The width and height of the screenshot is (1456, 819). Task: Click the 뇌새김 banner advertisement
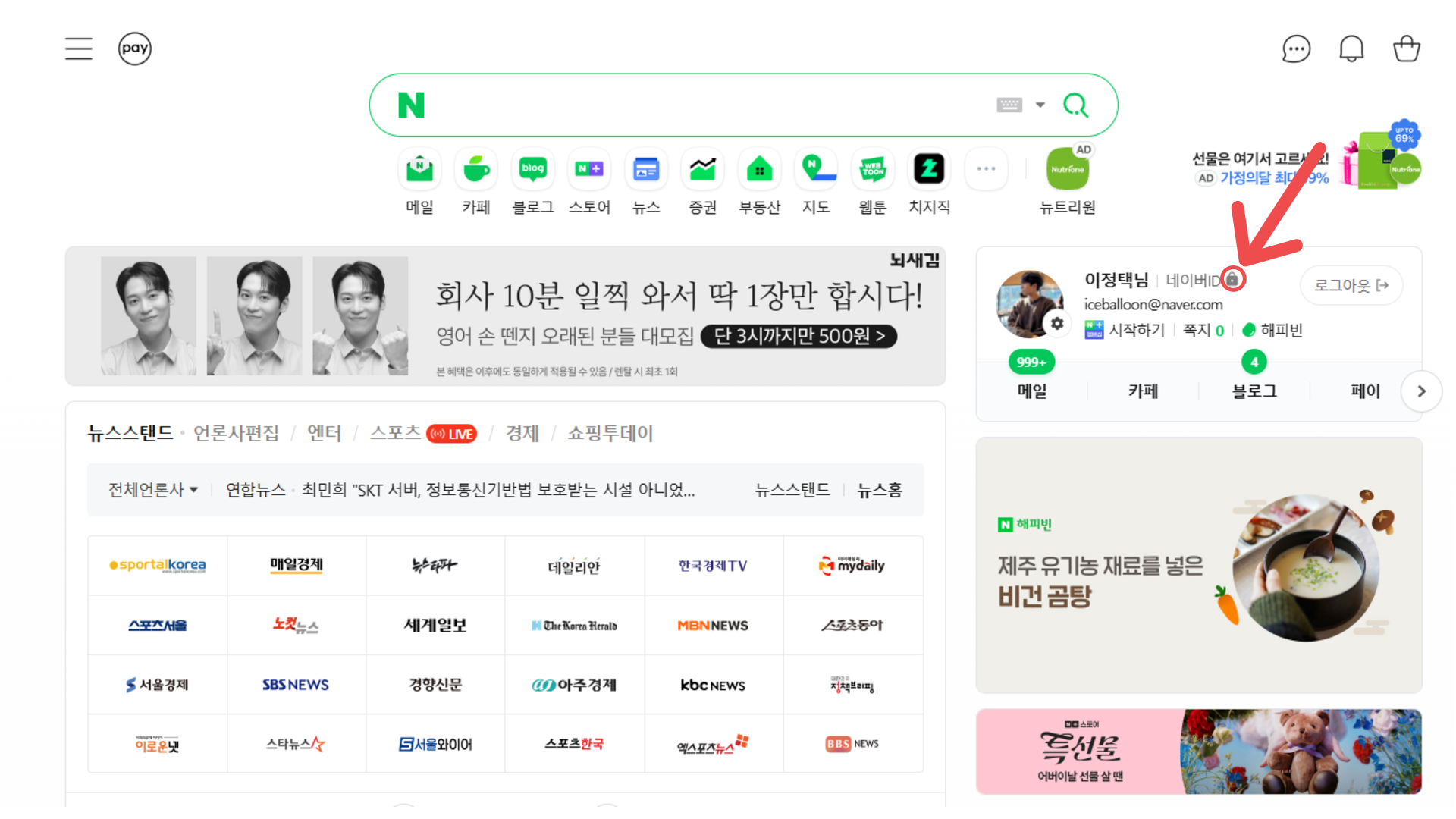coord(505,315)
